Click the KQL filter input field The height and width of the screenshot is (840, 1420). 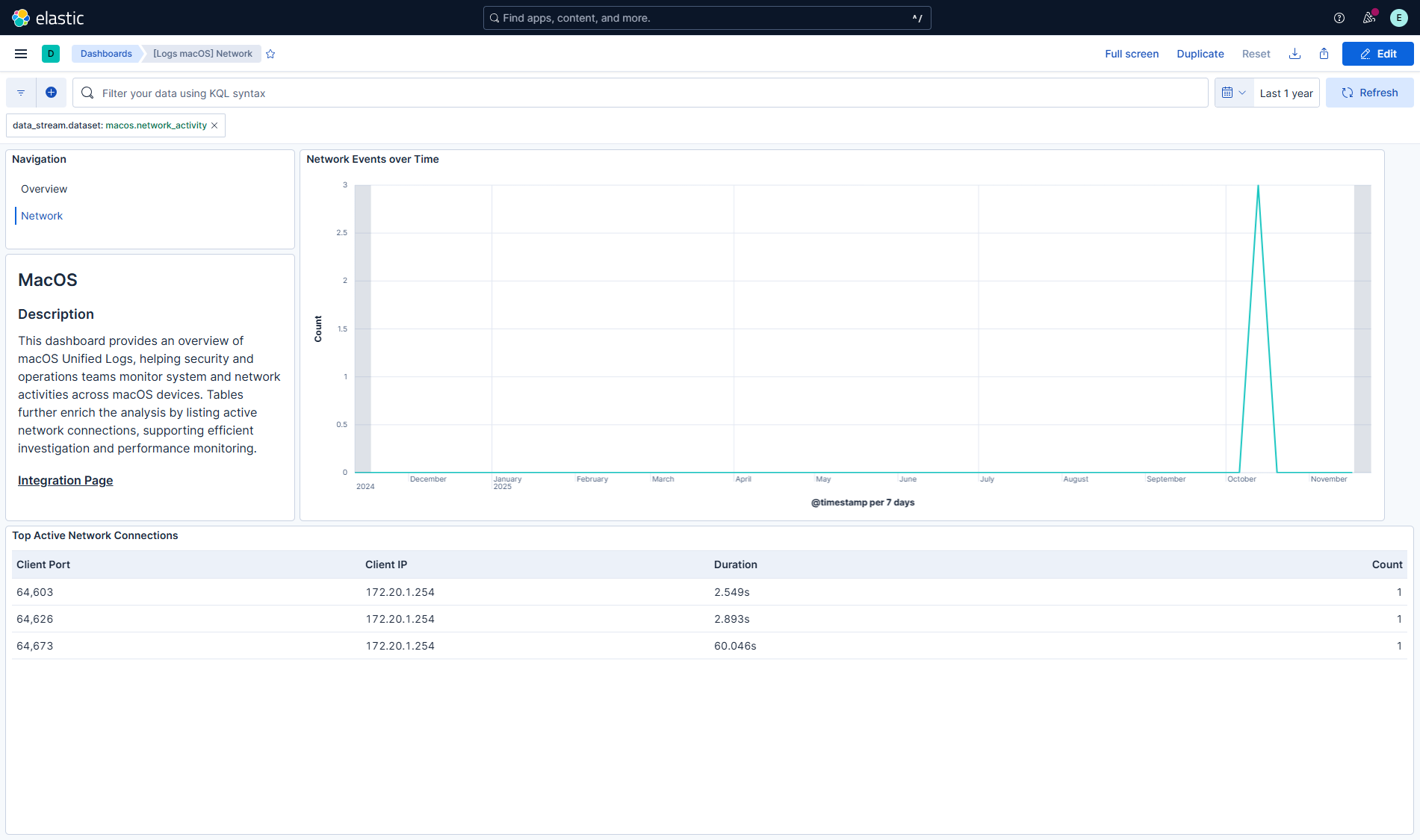448,93
